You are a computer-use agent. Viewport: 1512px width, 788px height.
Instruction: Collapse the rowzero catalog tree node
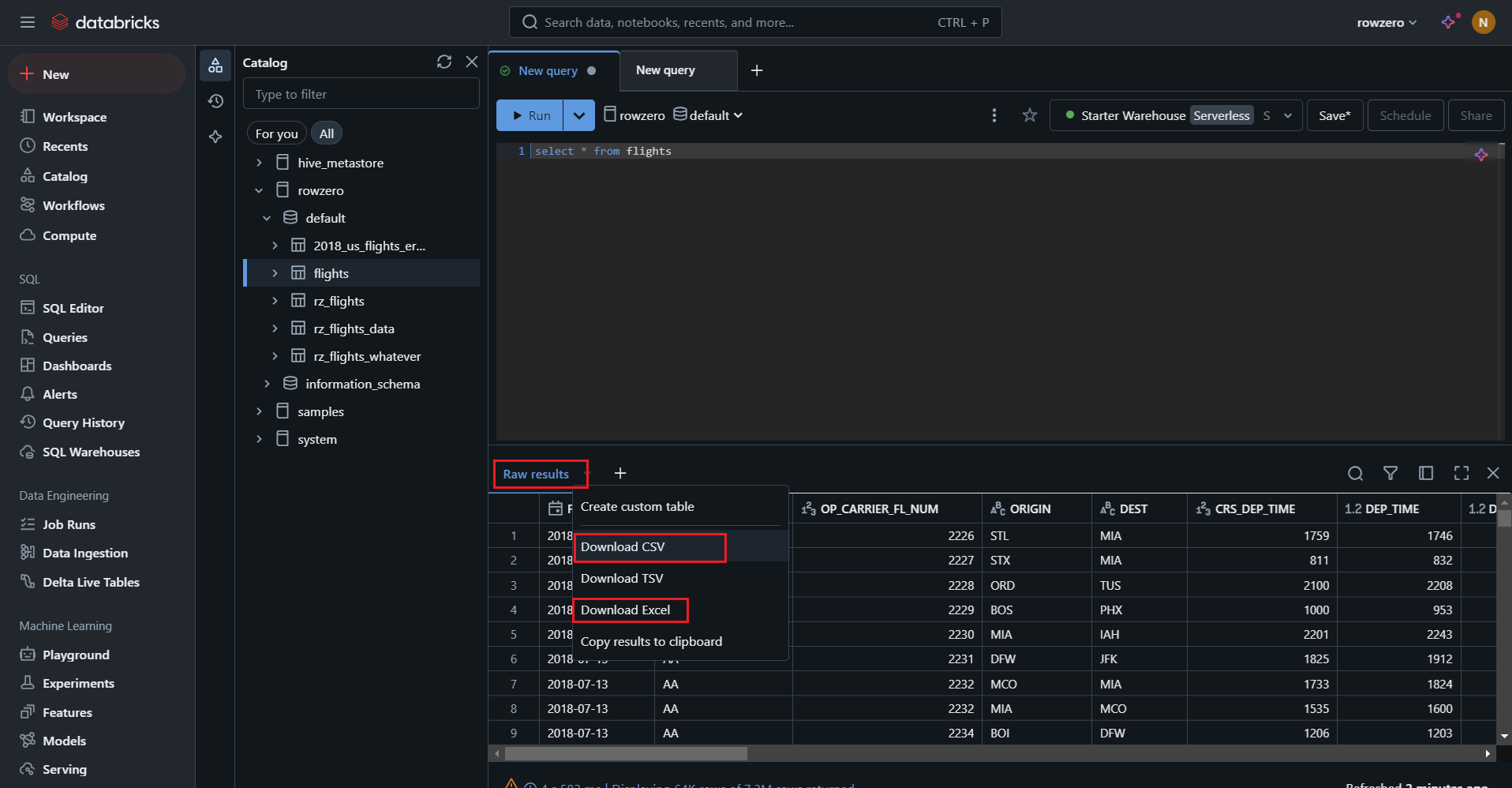click(x=259, y=190)
